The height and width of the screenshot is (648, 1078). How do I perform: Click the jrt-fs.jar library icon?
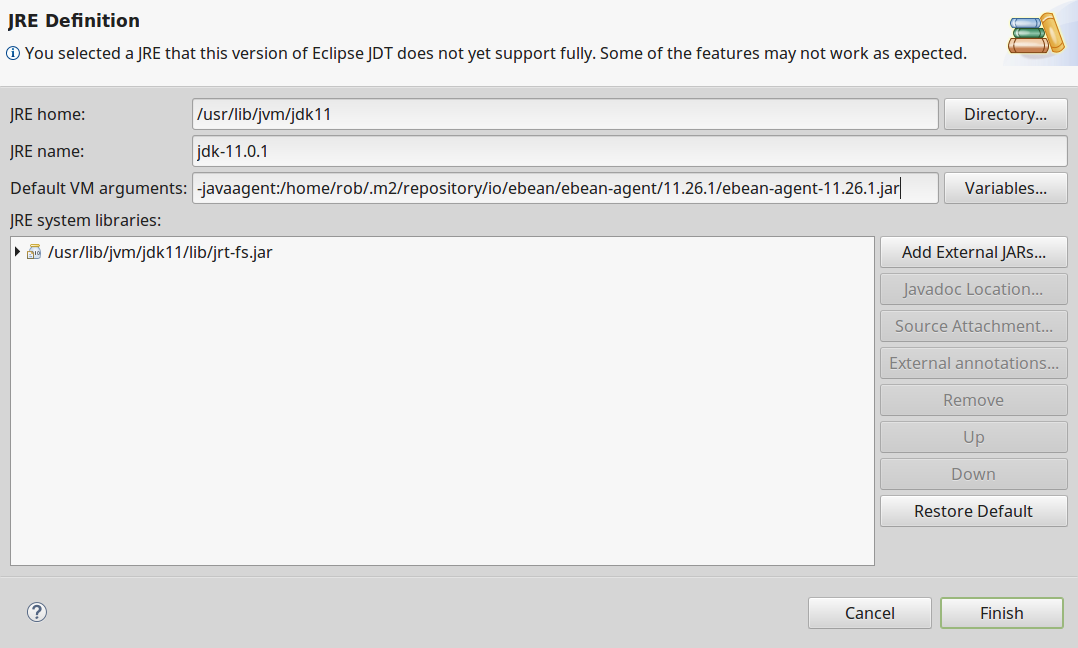pos(34,252)
